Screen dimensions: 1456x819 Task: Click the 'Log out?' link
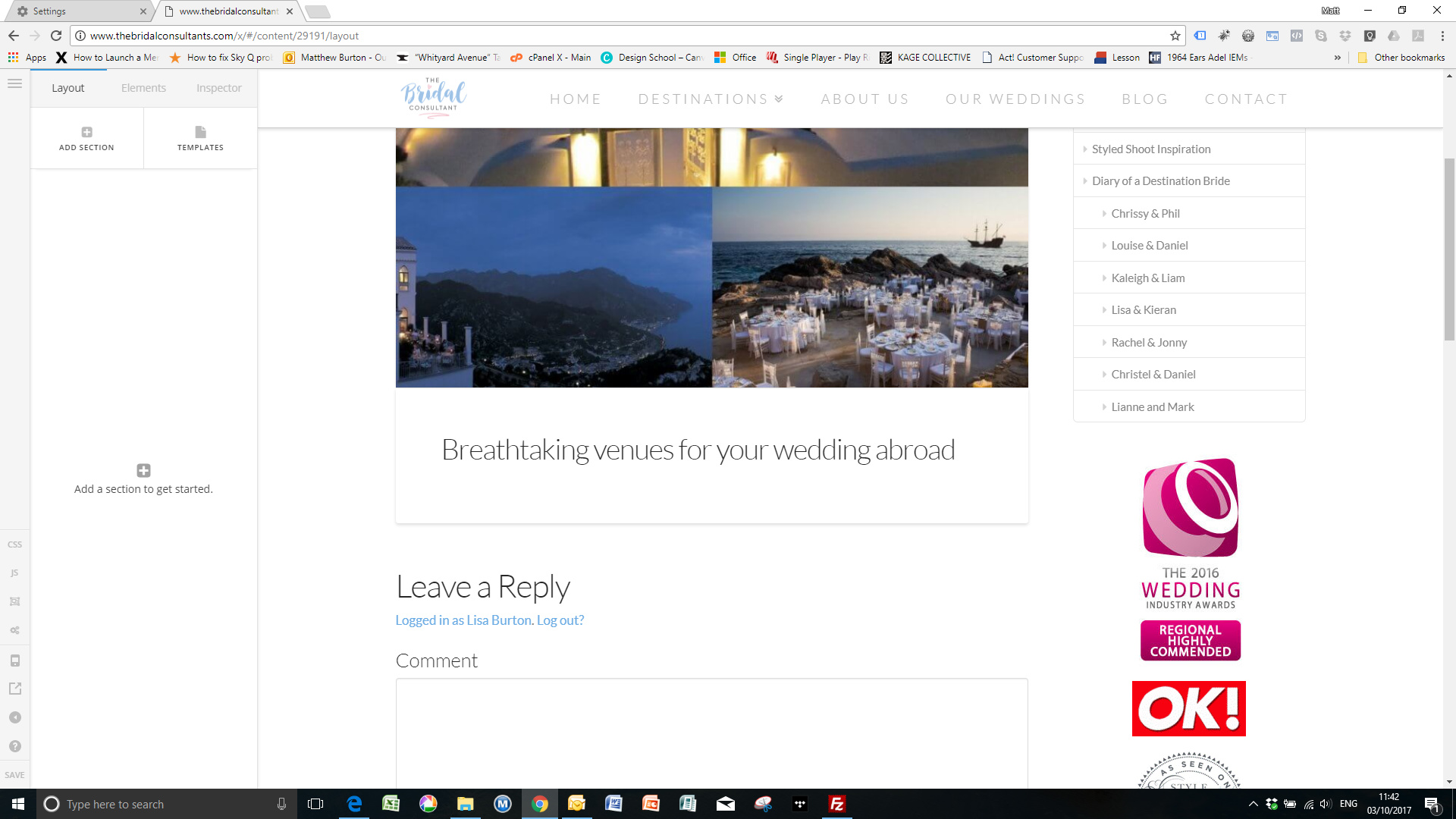pos(560,620)
